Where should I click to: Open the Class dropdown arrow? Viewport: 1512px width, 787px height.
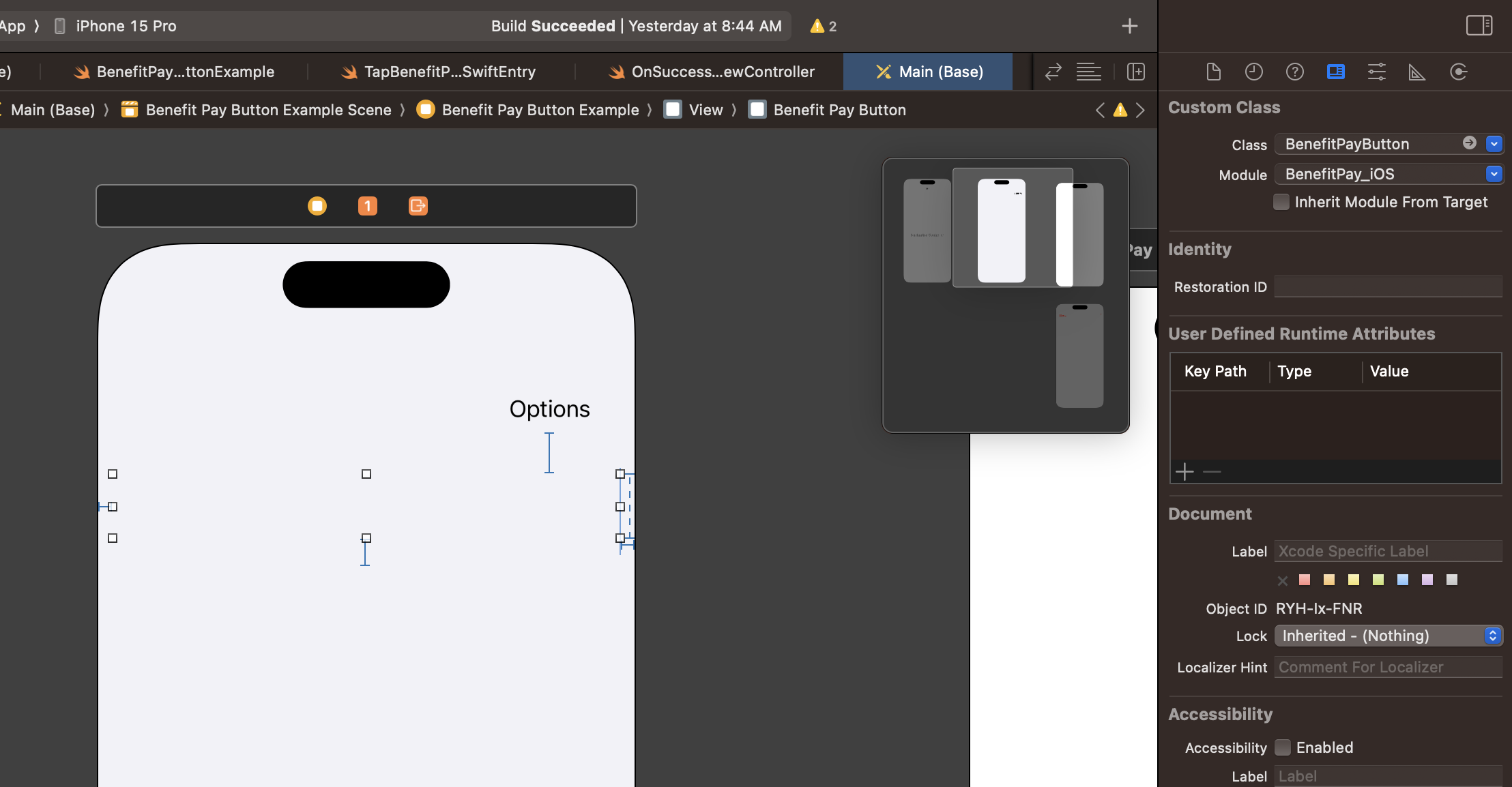click(1494, 144)
